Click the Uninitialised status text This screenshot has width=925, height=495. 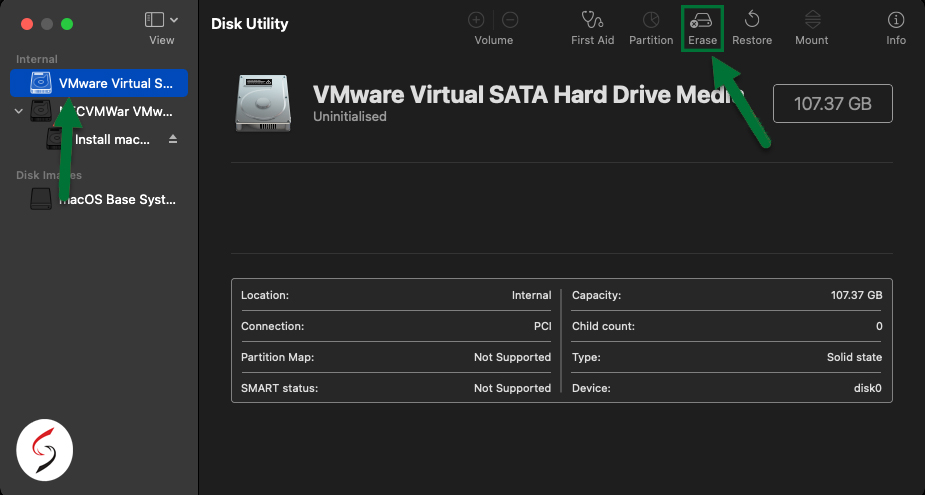click(350, 117)
